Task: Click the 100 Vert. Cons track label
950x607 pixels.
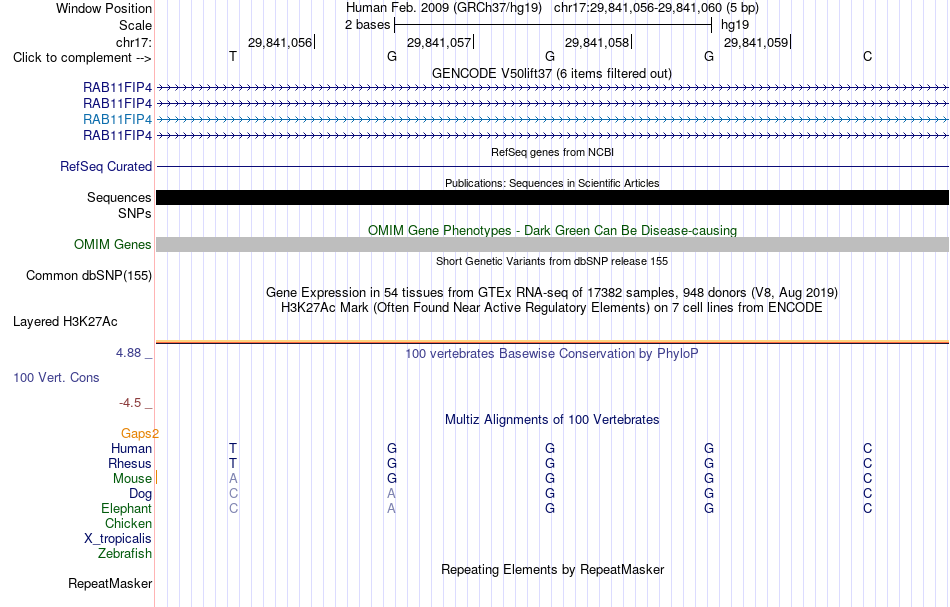Action: tap(56, 377)
